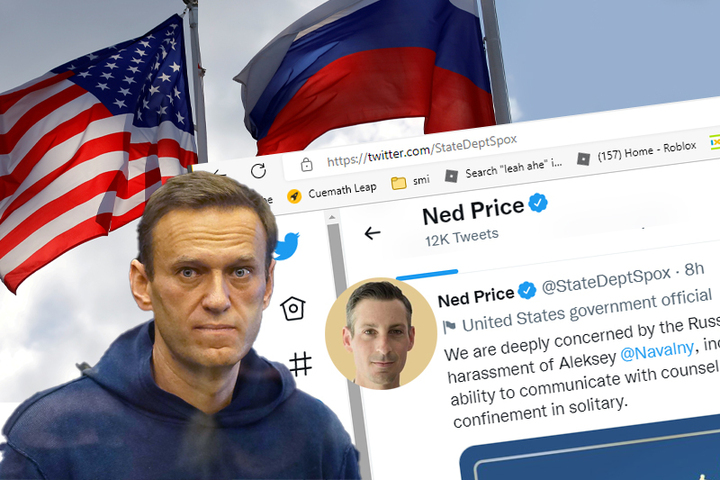The image size is (720, 480).
Task: Open the Cuemath Leap bookmark
Action: [332, 192]
